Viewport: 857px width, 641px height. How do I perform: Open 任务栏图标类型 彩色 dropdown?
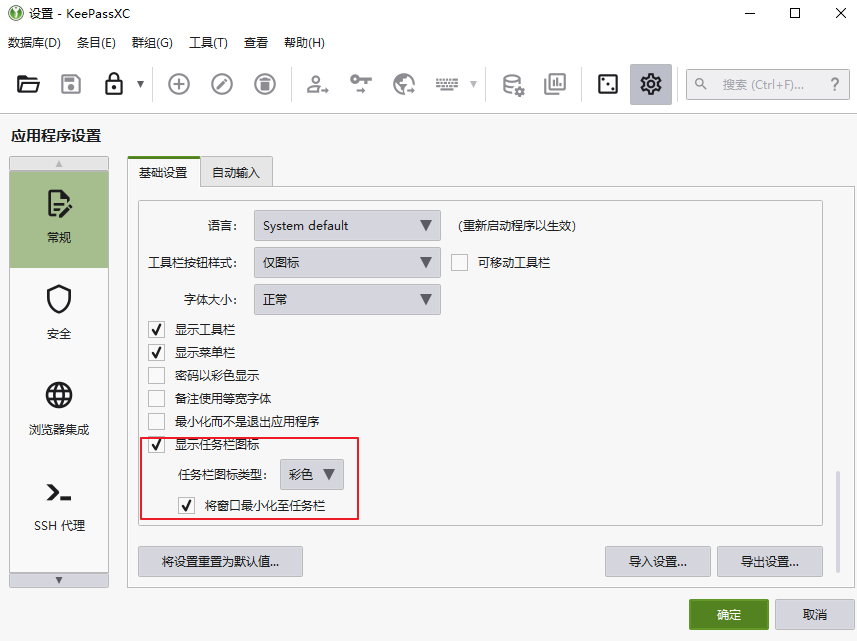click(x=312, y=474)
